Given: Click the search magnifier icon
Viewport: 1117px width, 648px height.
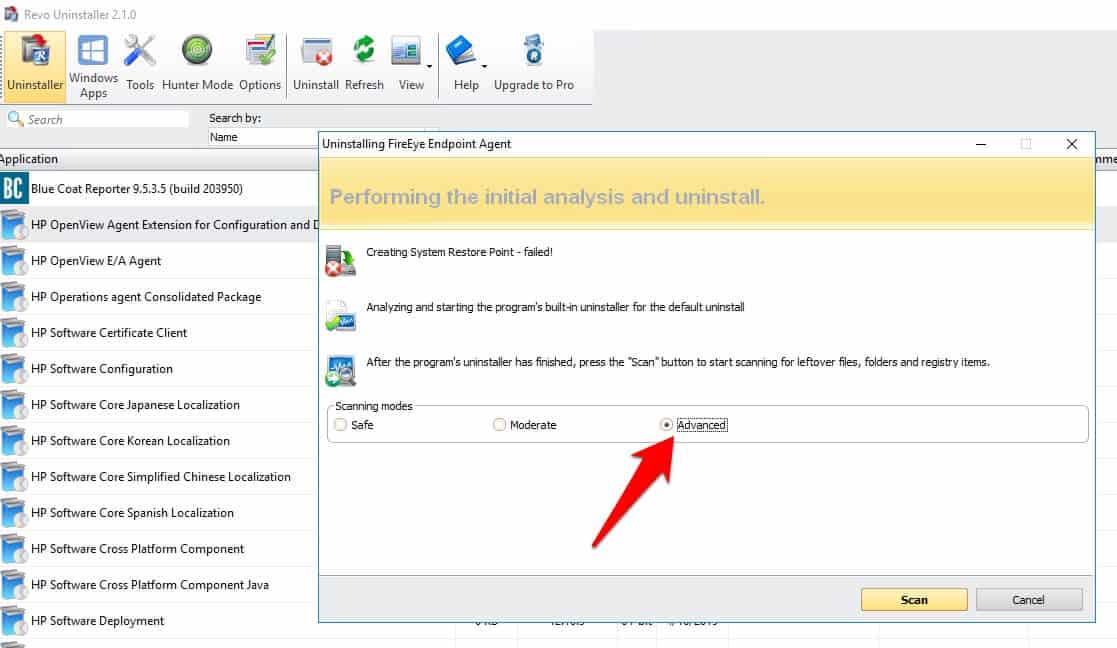Looking at the screenshot, I should point(15,118).
